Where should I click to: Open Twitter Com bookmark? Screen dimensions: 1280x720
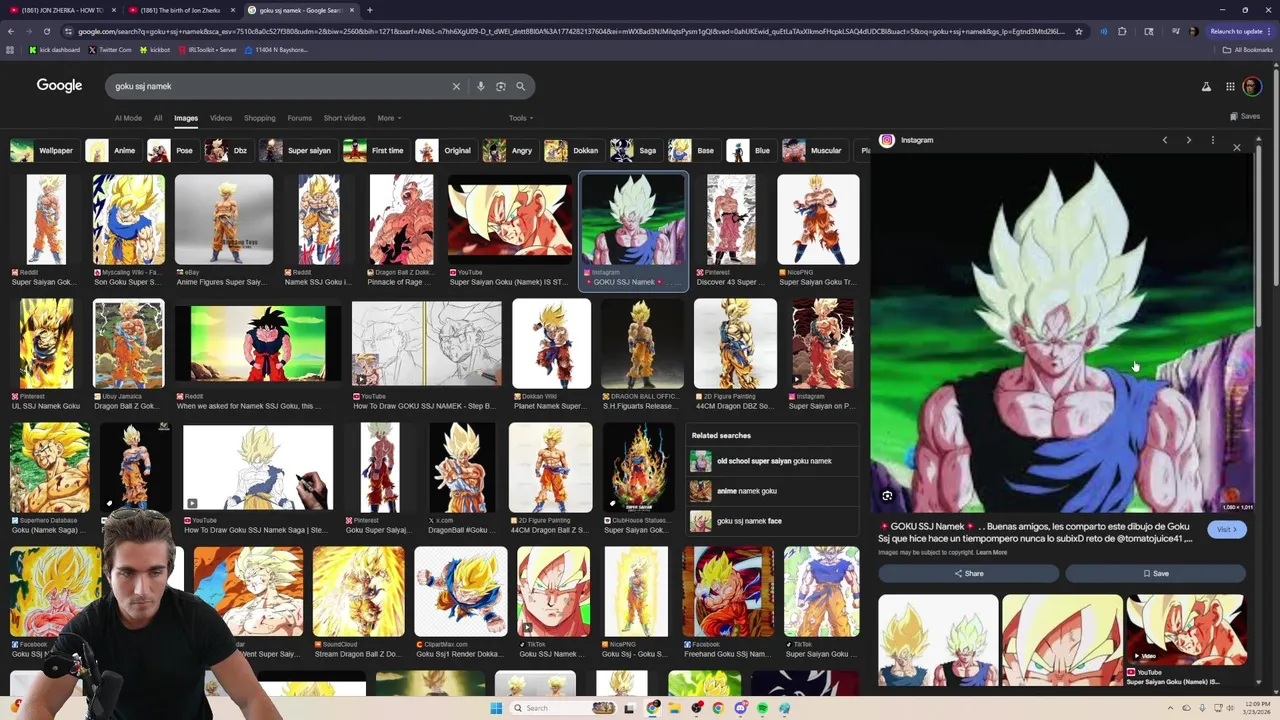[109, 50]
